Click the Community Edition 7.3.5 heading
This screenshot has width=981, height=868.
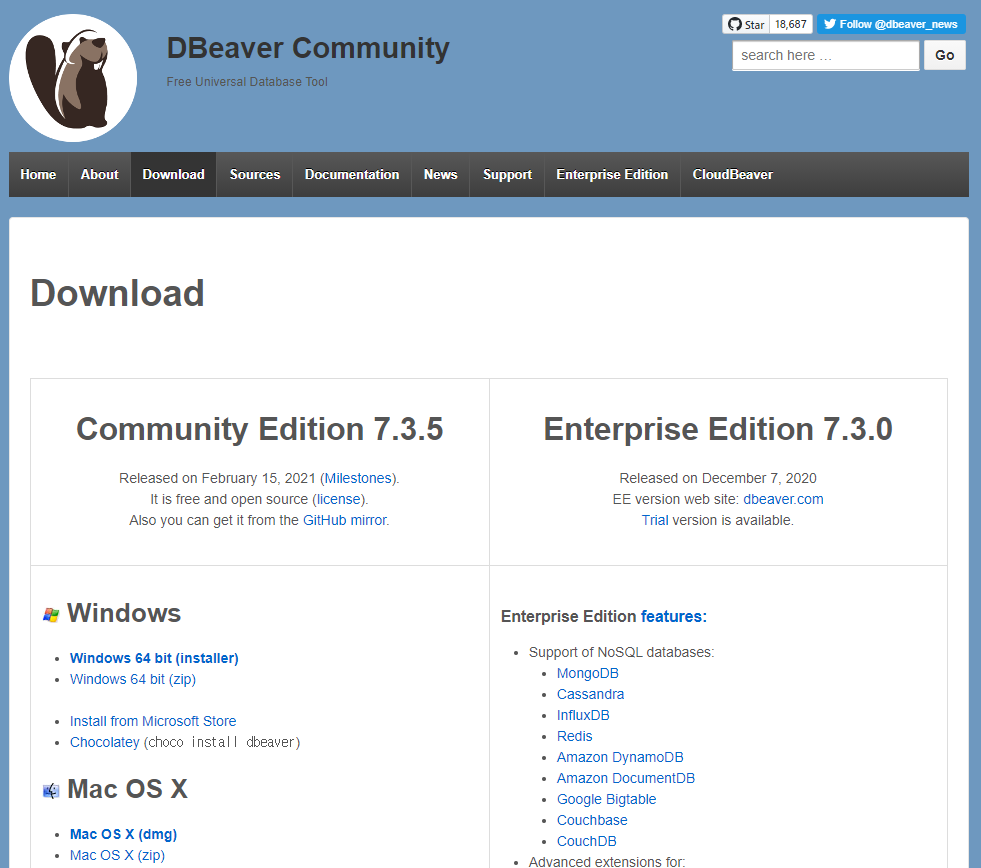point(260,429)
